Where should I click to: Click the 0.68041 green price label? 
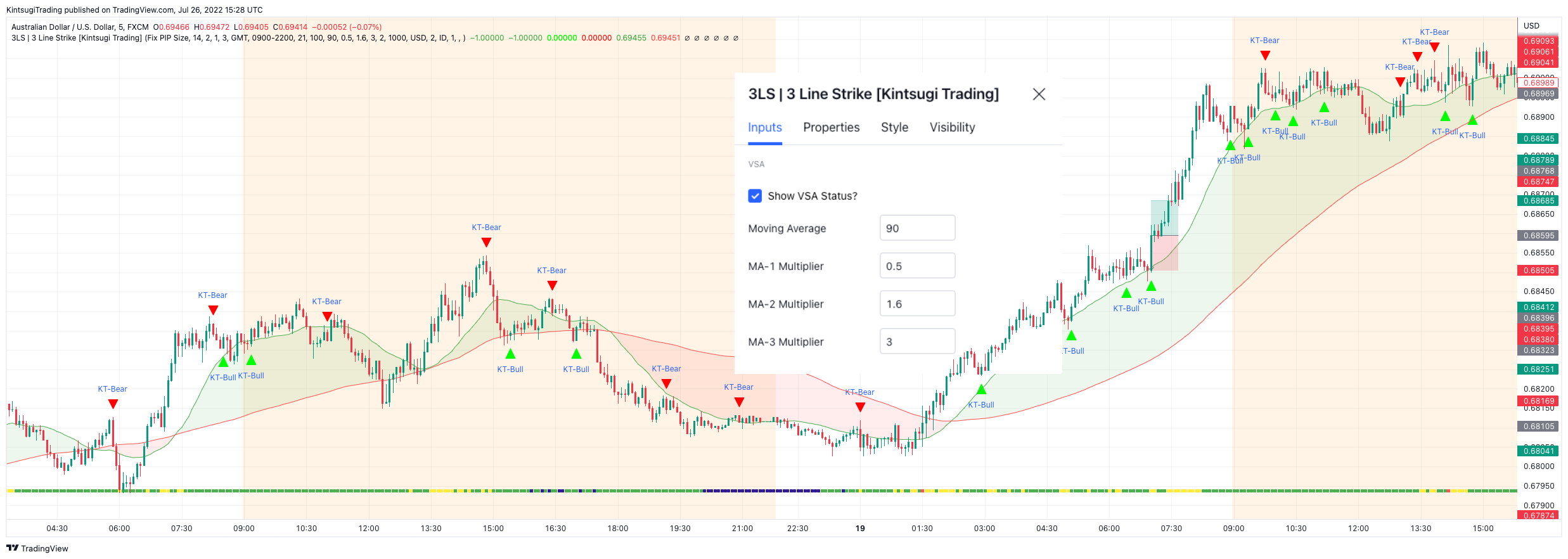click(x=1539, y=451)
